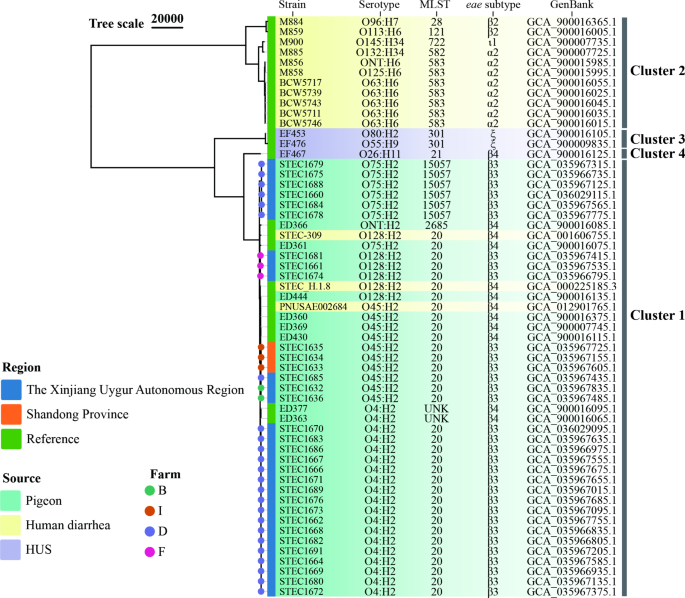
Task: Click the Farm legend heading
Action: (x=165, y=474)
